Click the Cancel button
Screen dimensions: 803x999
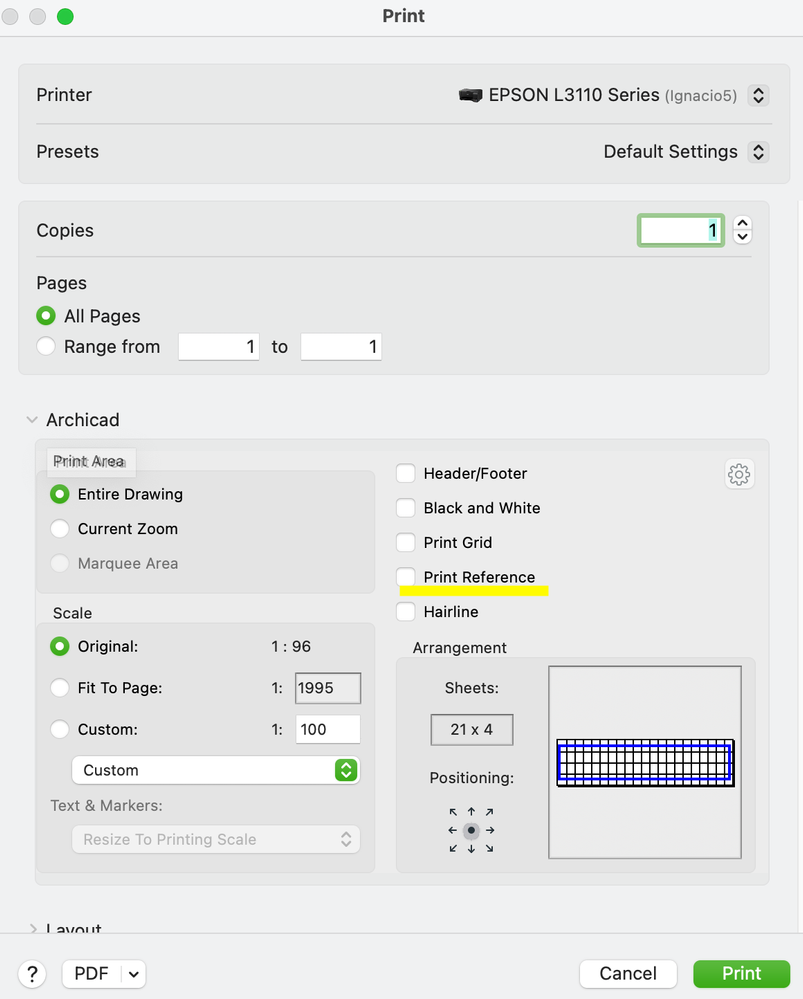click(628, 974)
